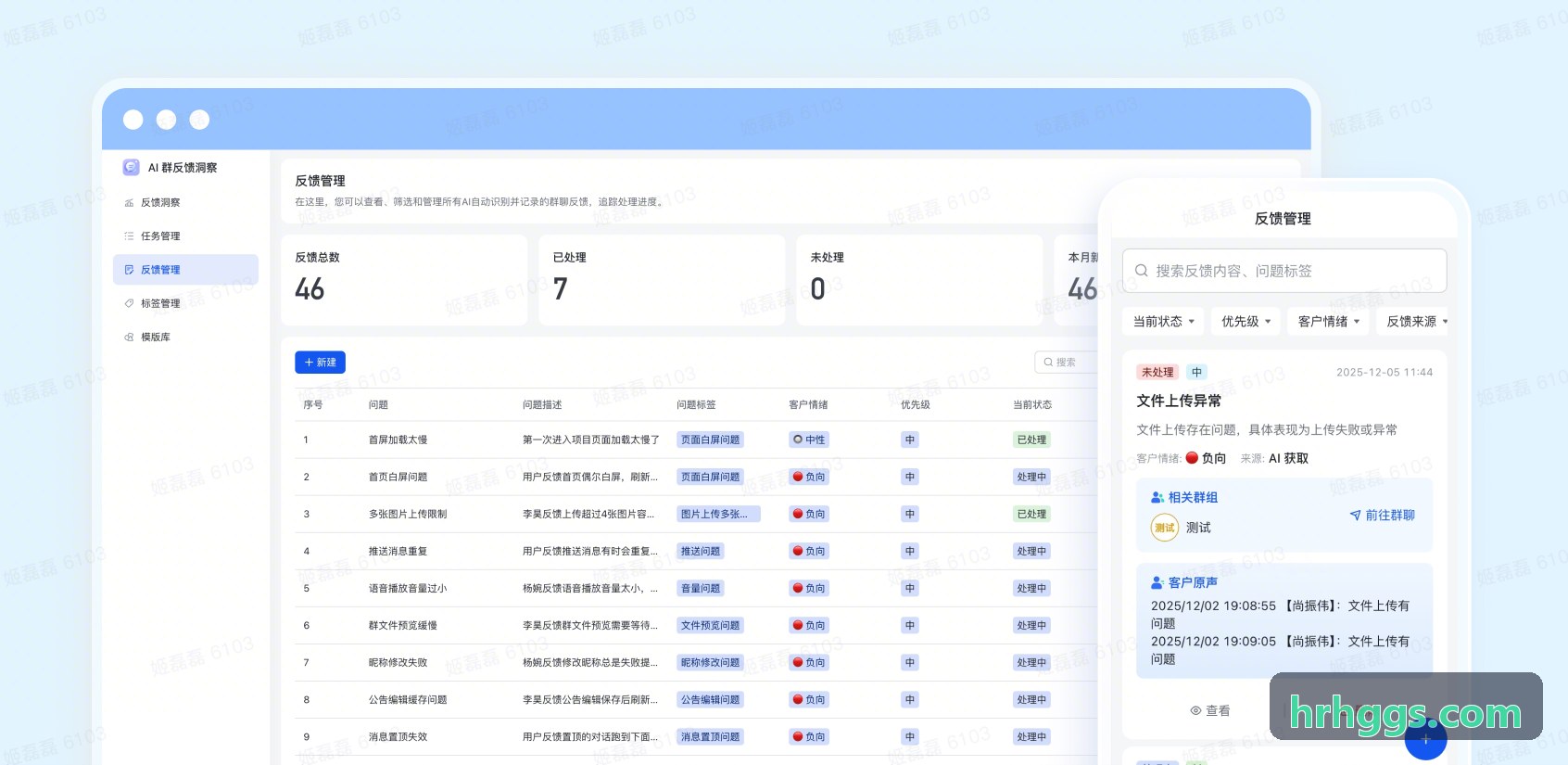The image size is (1568, 765).
Task: Focus the desktop table 搜索 field
Action: point(1066,363)
